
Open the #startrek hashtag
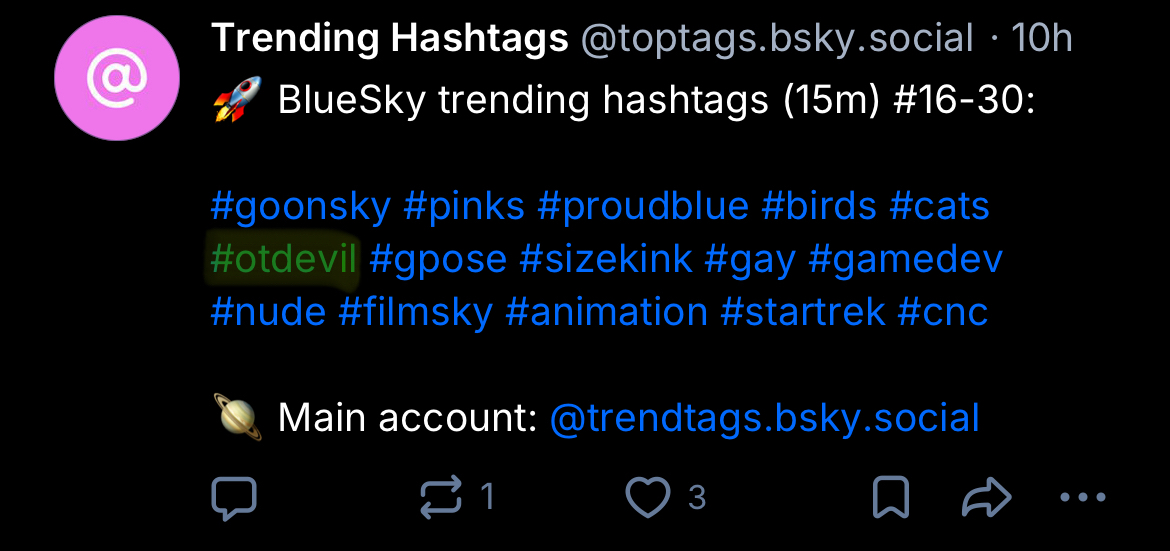click(803, 312)
